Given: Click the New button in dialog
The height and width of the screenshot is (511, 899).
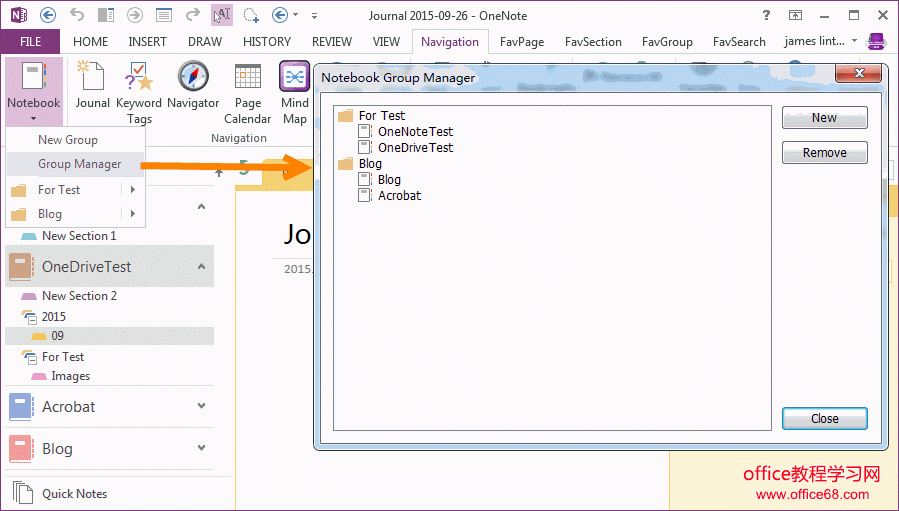Looking at the screenshot, I should click(x=824, y=118).
